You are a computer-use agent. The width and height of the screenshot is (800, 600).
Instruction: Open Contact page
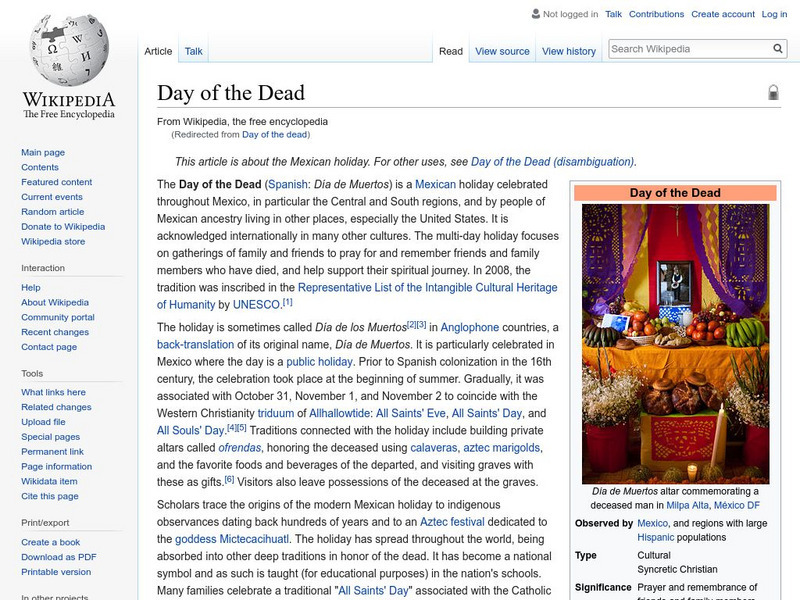click(49, 346)
